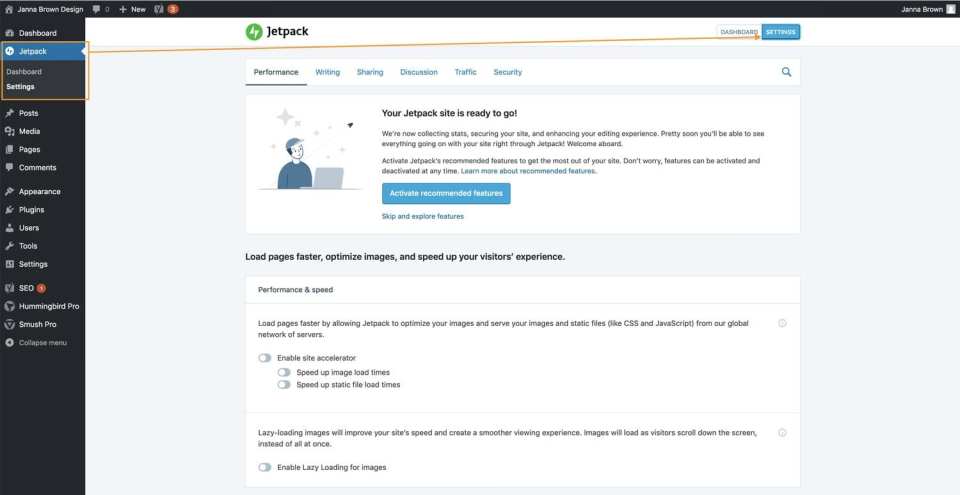Toggle Speed up static file load times

pyautogui.click(x=283, y=385)
